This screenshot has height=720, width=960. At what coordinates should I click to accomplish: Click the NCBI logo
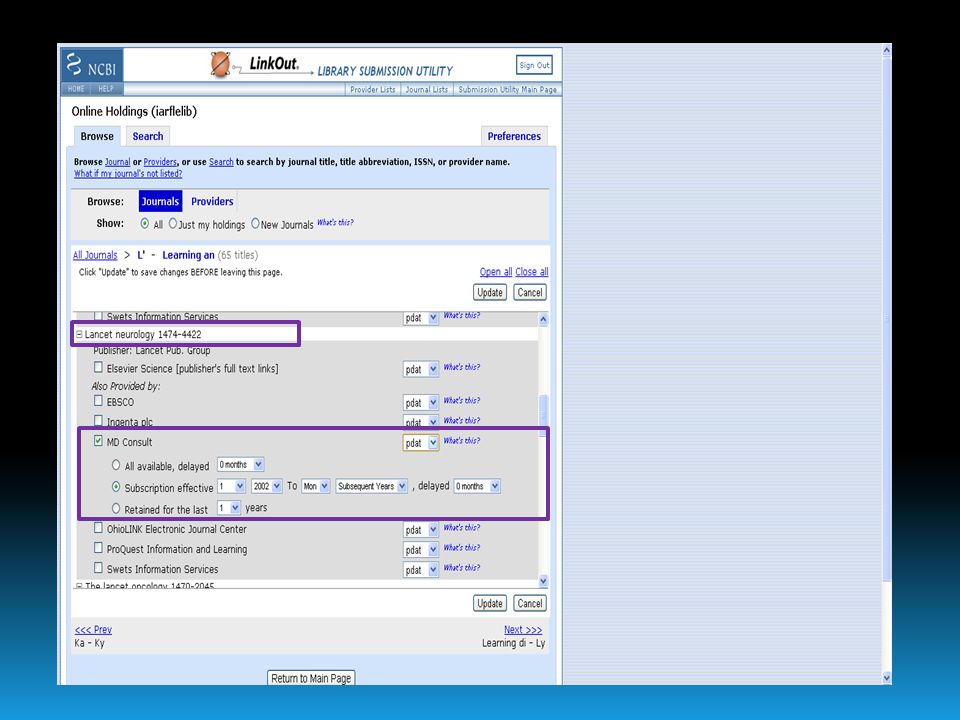(92, 65)
